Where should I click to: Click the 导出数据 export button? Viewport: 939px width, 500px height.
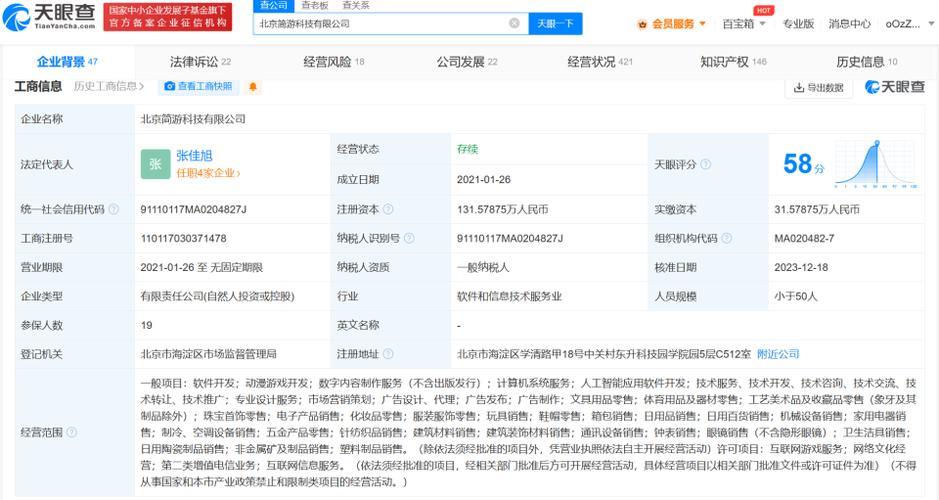point(819,87)
